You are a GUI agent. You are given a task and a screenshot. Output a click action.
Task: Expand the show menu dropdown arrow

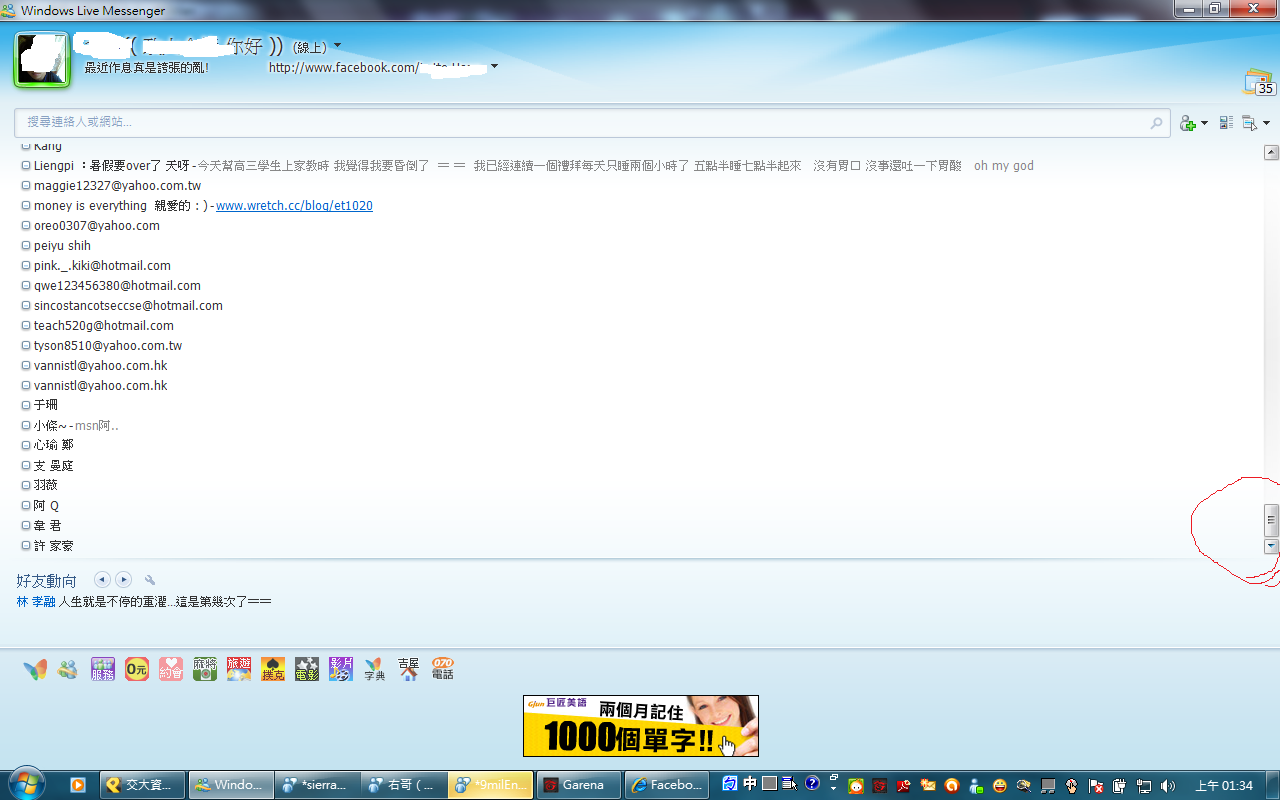tap(1266, 124)
